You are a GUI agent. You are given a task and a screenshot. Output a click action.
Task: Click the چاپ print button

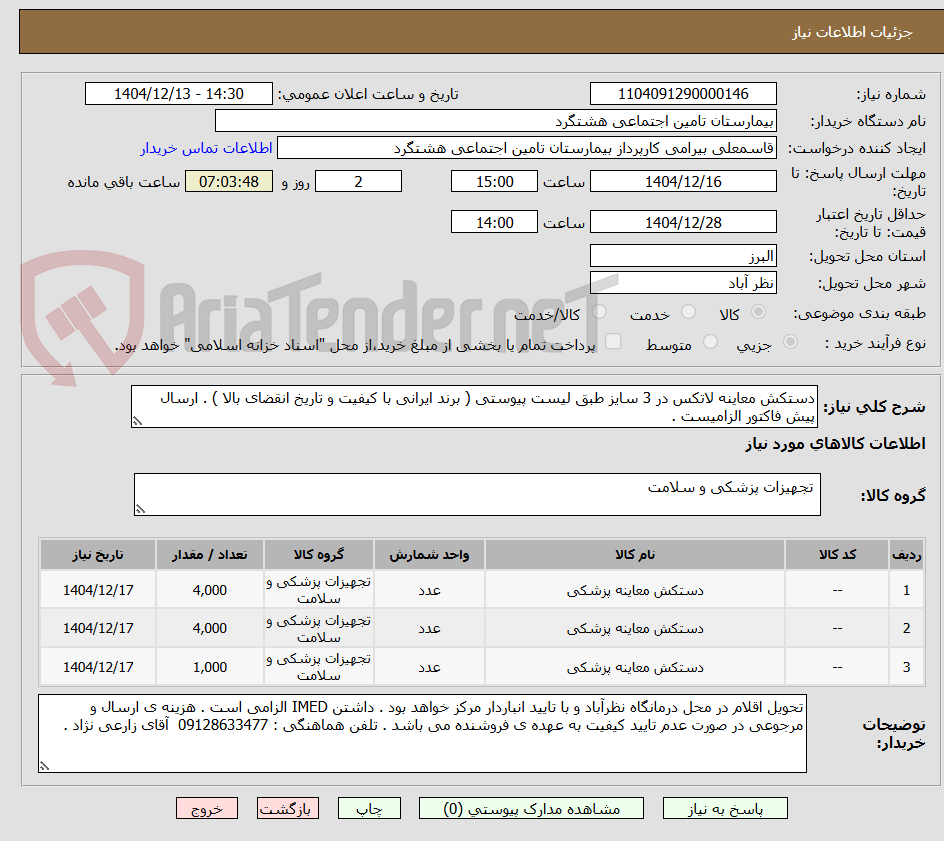coord(369,808)
